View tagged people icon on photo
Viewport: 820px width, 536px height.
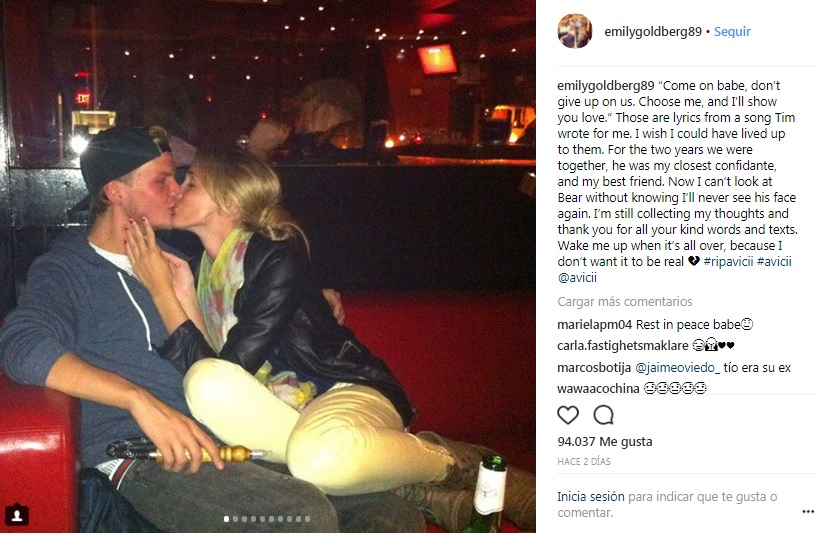(17, 515)
